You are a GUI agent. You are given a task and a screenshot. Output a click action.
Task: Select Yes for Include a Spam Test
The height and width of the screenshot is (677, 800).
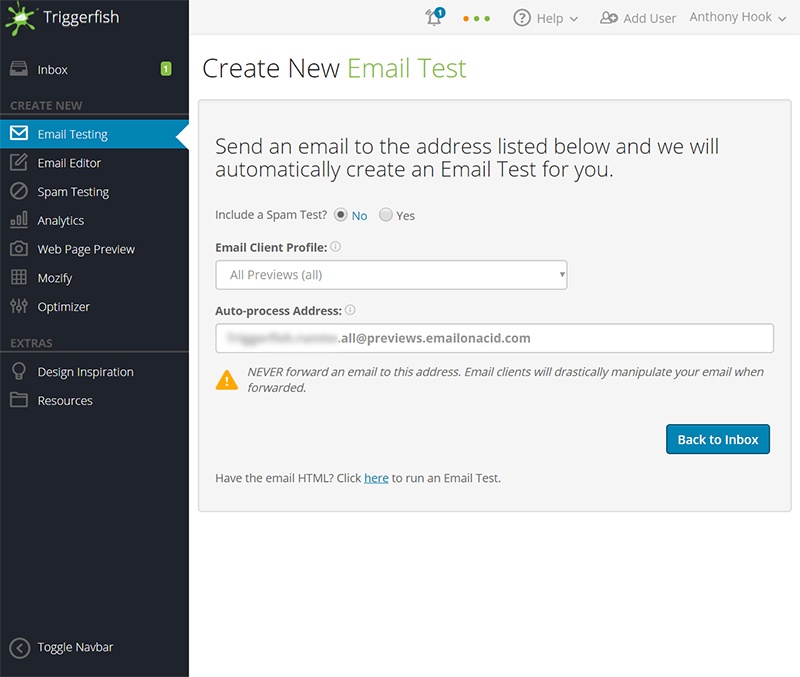coord(384,214)
